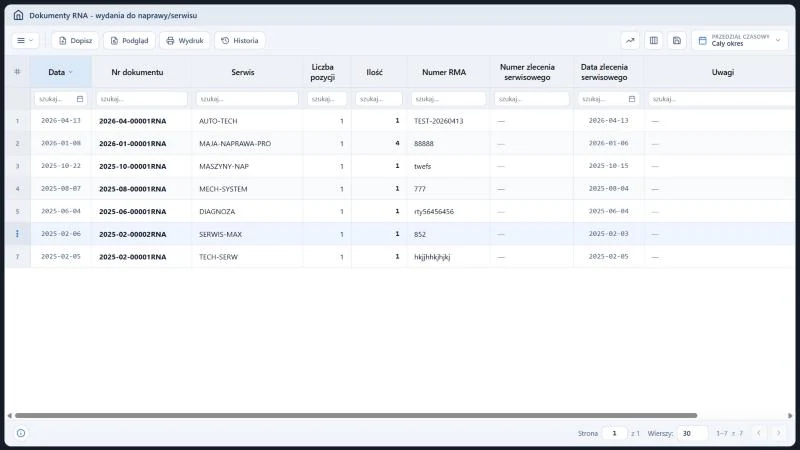The width and height of the screenshot is (800, 450).
Task: Click the MASZYNY-NAP service cell
Action: (223, 166)
